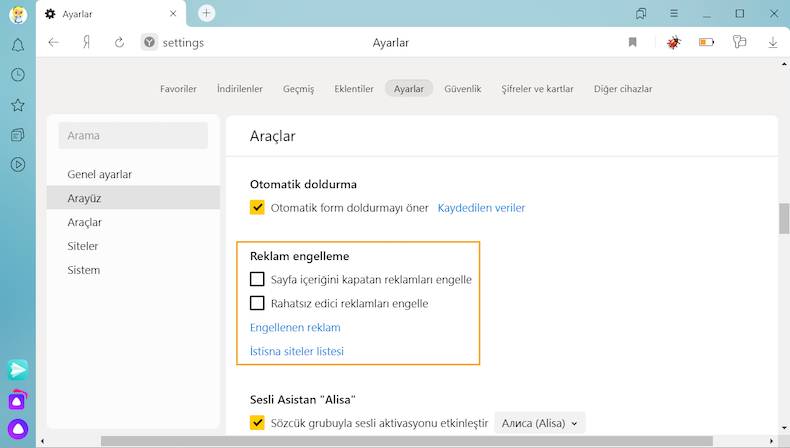This screenshot has width=790, height=448.
Task: Open the history clock in sidebar
Action: (x=17, y=75)
